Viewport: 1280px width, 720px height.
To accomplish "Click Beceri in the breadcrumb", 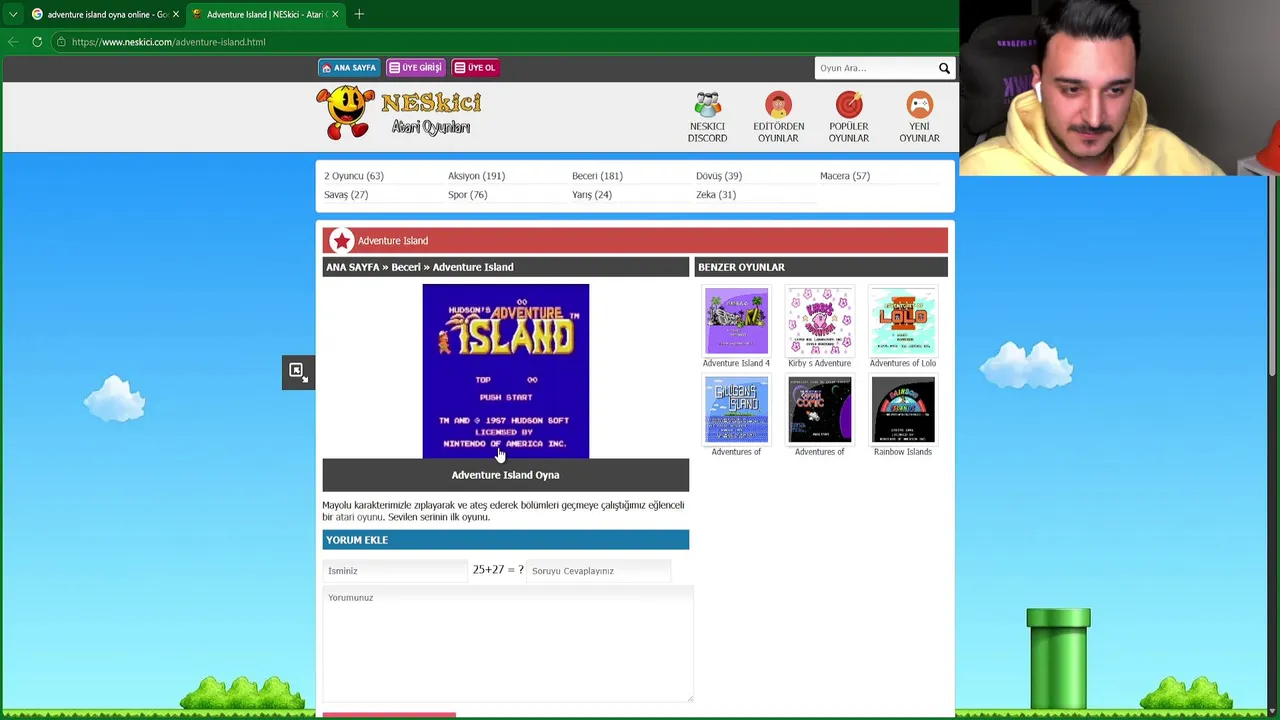I will point(406,267).
